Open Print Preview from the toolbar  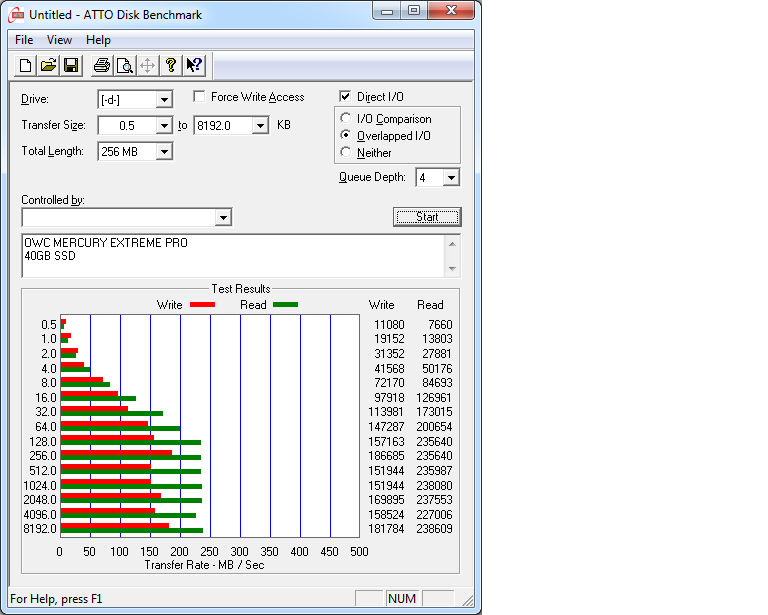(125, 66)
